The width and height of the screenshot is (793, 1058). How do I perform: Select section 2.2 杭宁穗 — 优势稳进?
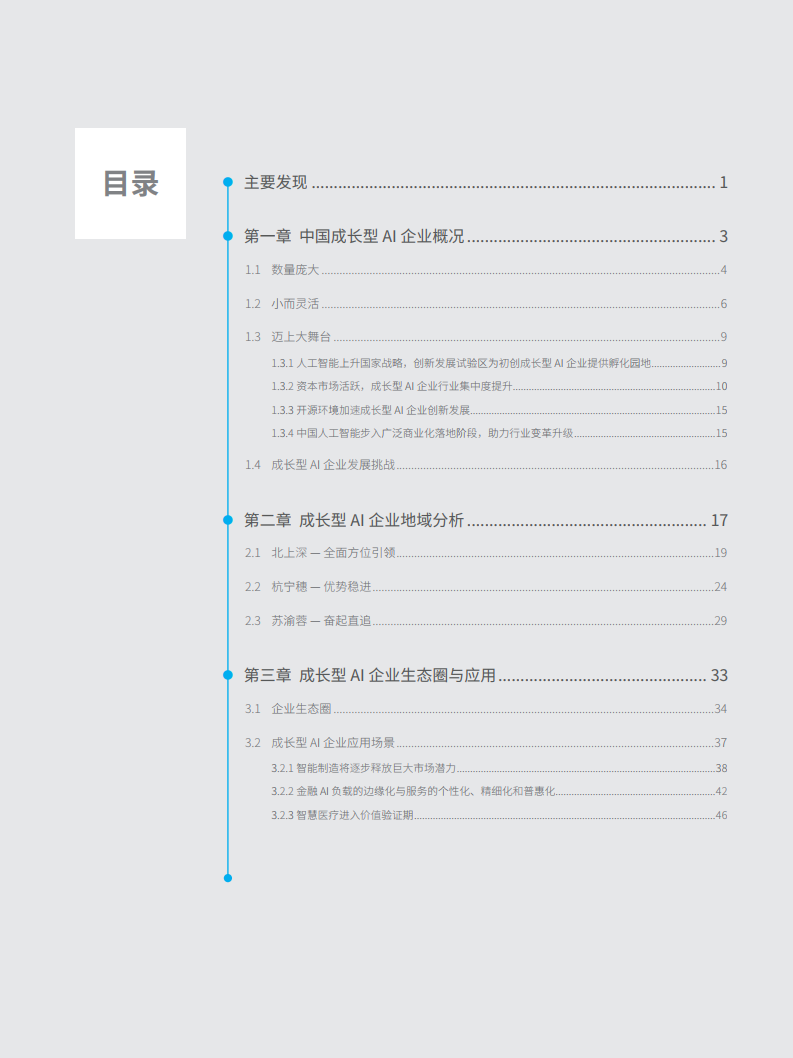(321, 587)
